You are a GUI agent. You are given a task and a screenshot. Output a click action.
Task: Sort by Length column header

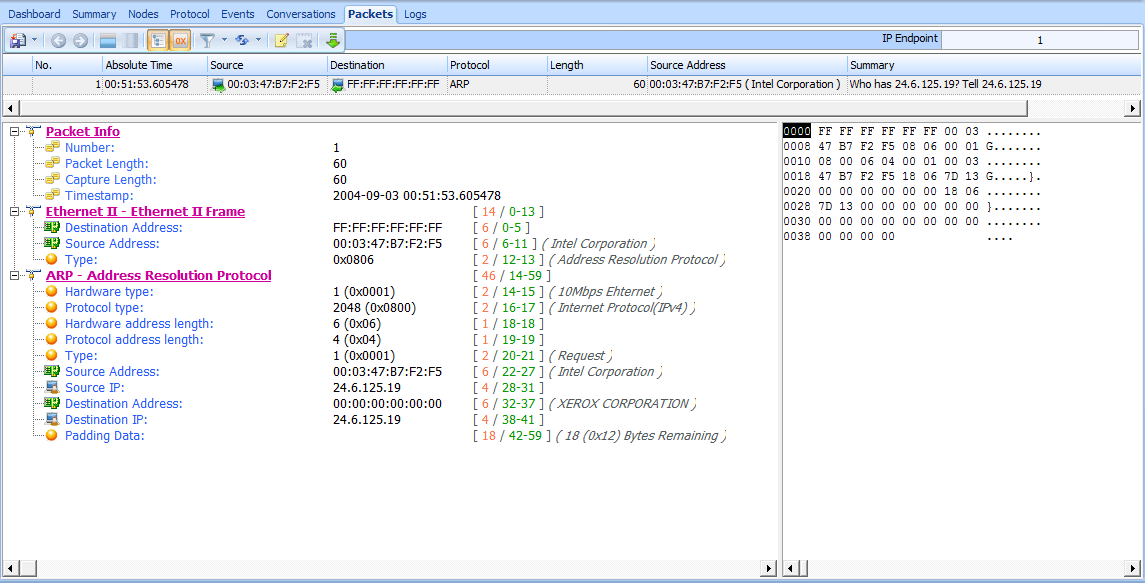(x=597, y=65)
